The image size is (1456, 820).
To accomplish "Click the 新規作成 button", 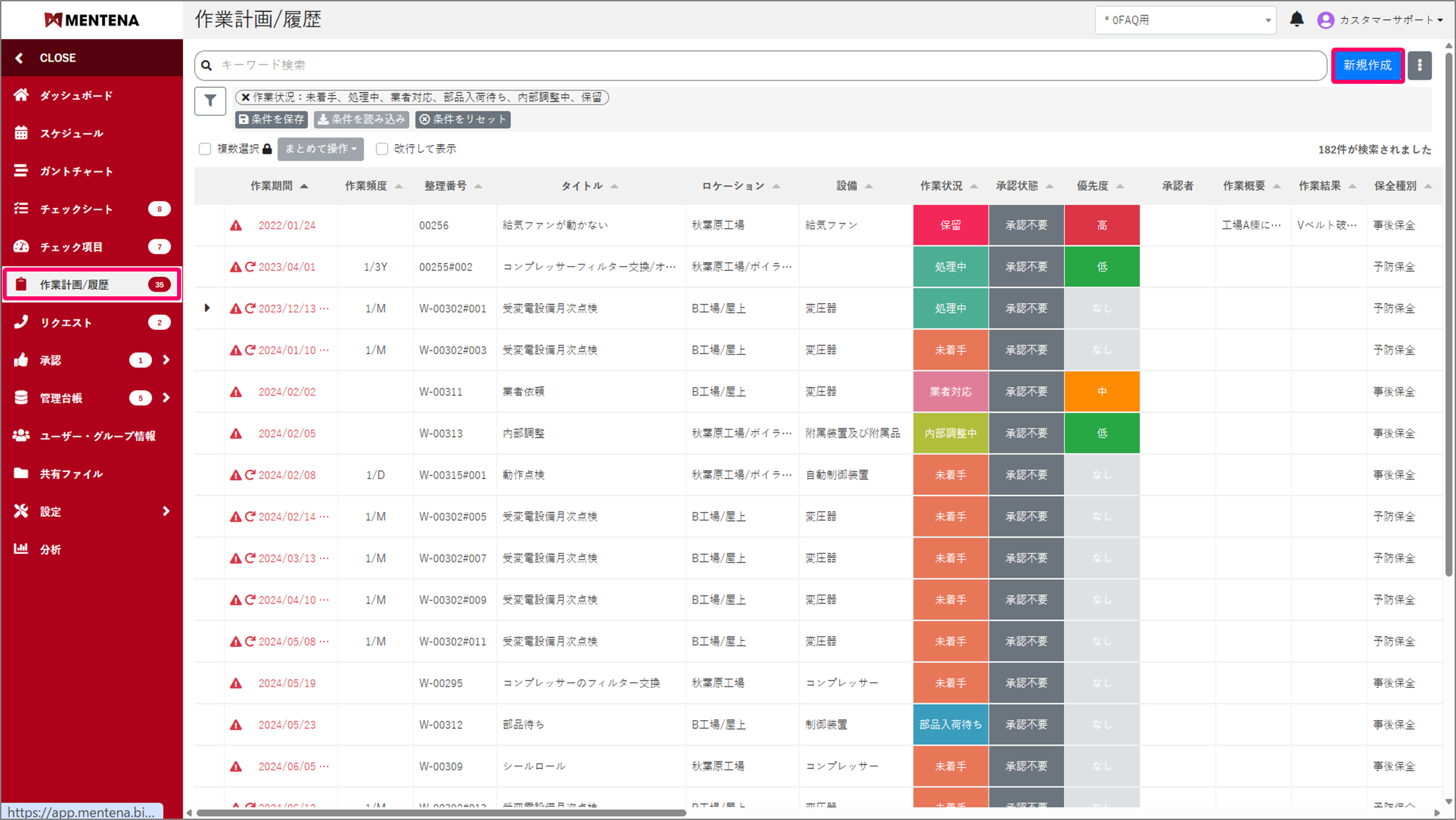I will pyautogui.click(x=1367, y=66).
